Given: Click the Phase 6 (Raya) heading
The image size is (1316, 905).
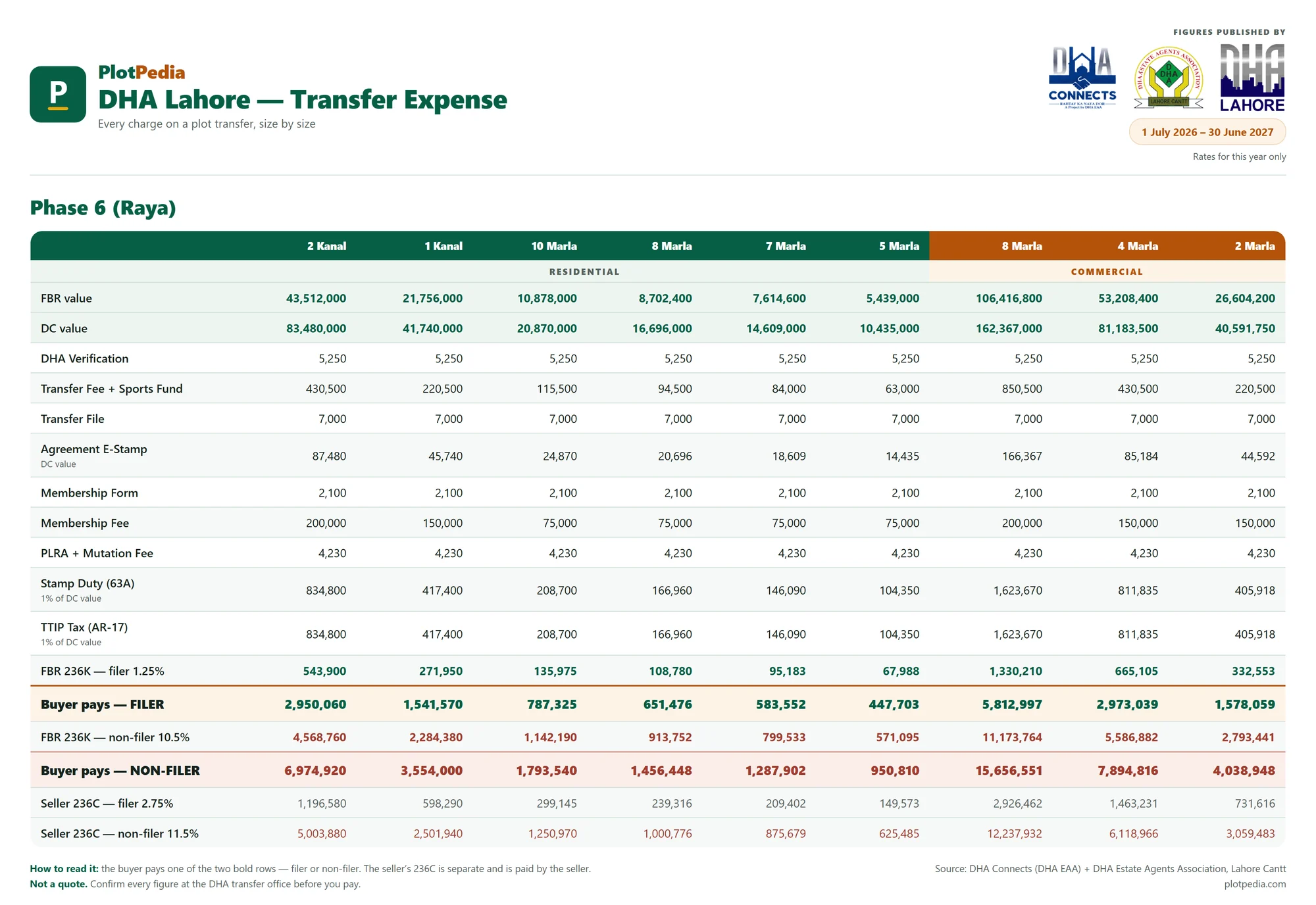Looking at the screenshot, I should tap(103, 208).
